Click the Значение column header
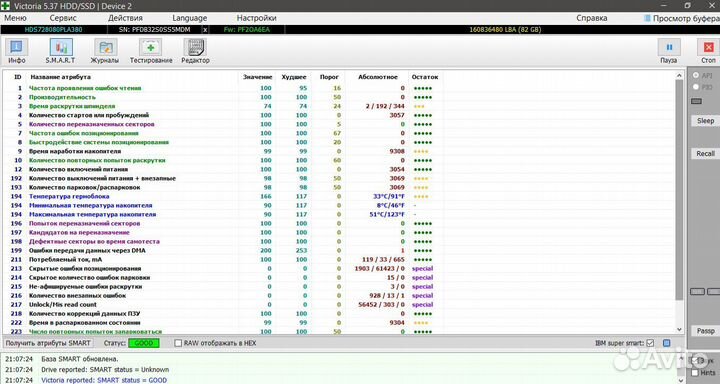Viewport: 720px width, 384px height. [257, 77]
